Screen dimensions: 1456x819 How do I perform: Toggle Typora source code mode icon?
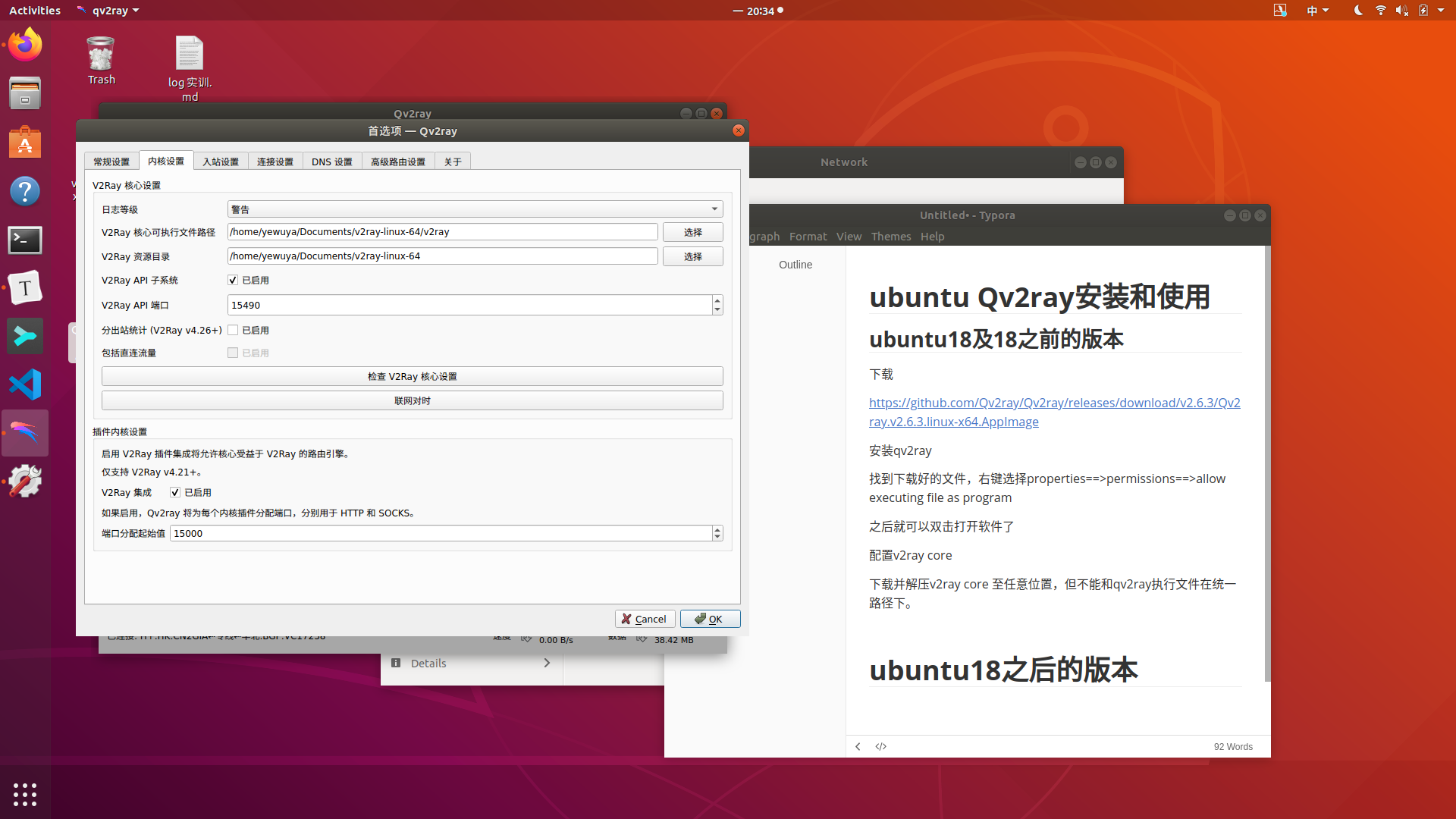[x=880, y=746]
